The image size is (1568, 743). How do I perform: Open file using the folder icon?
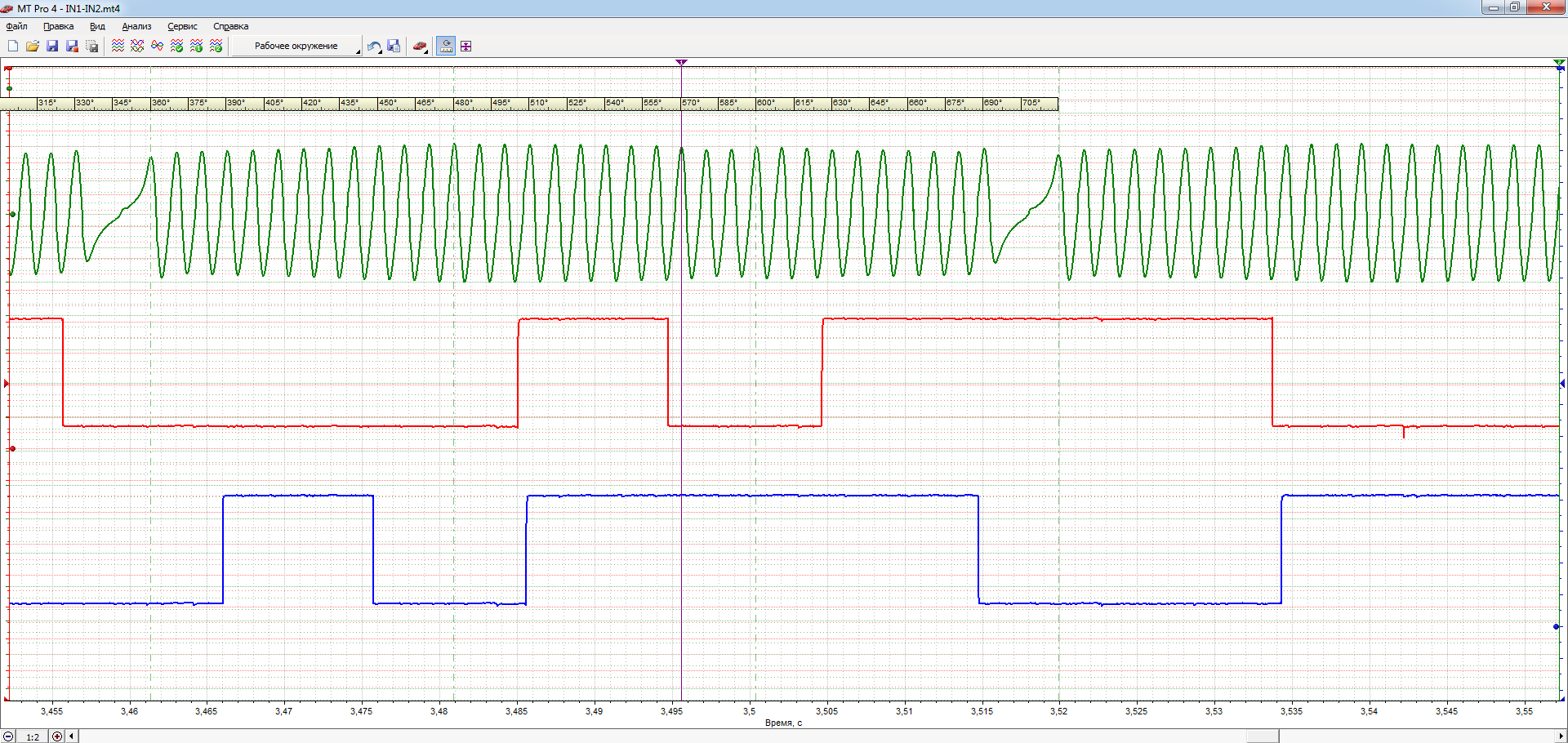[33, 46]
